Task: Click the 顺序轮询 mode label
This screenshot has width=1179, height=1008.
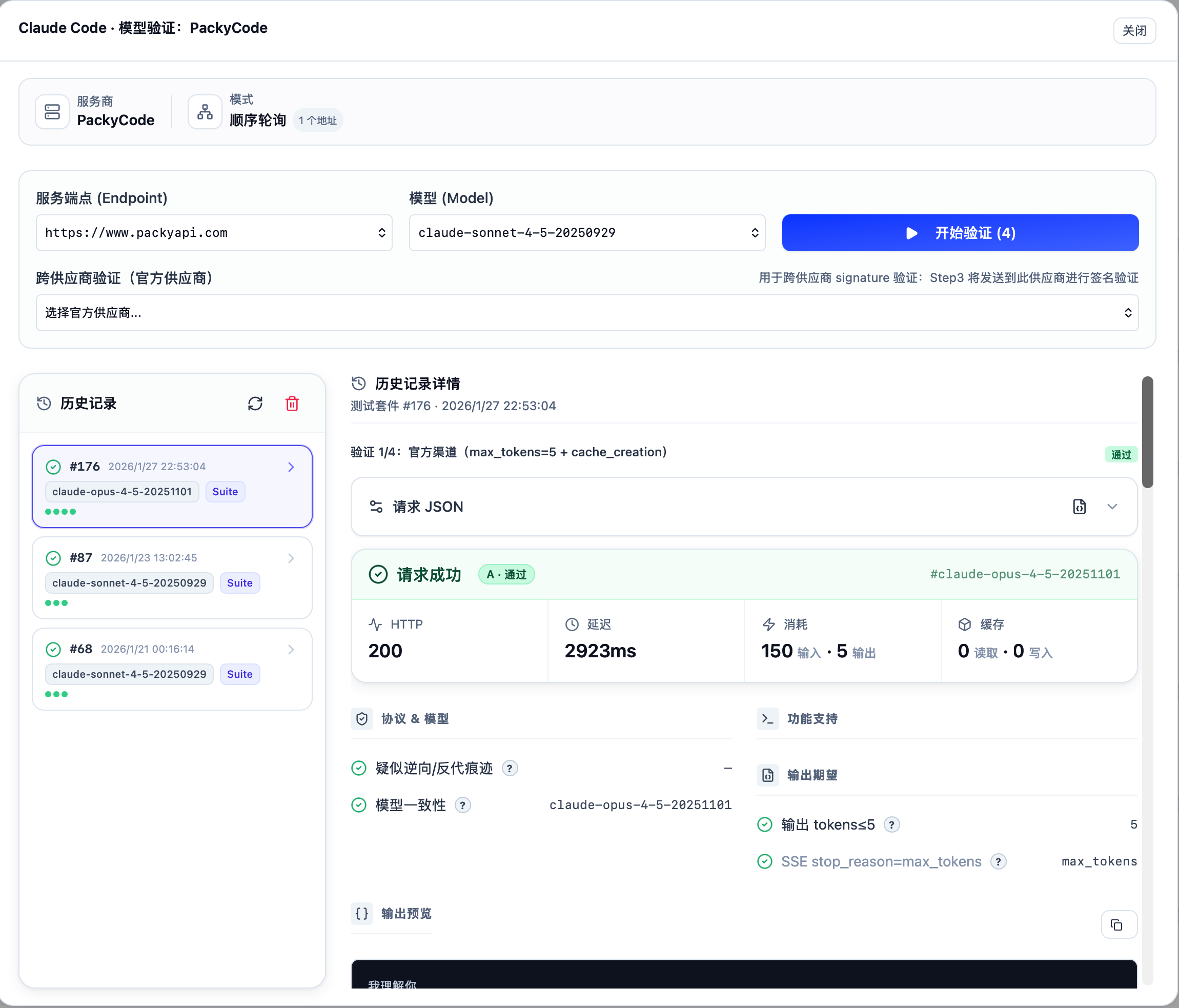Action: point(258,120)
